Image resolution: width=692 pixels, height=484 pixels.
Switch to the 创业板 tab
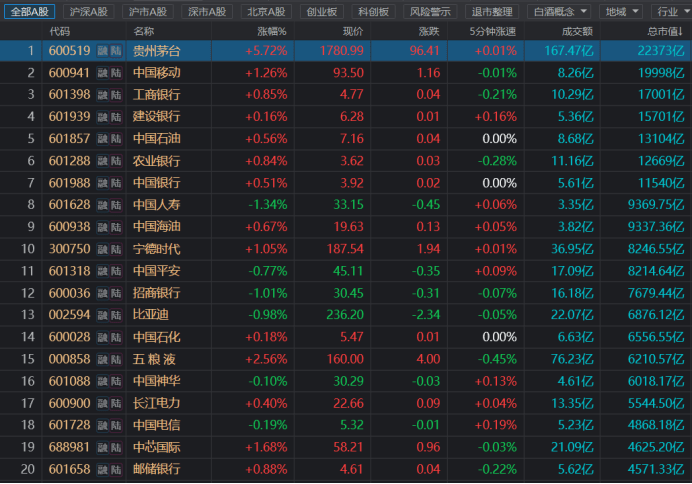tap(322, 11)
